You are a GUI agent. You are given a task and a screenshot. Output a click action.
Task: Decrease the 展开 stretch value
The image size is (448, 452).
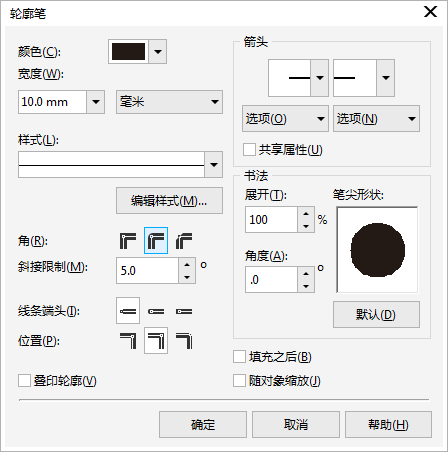pos(306,226)
